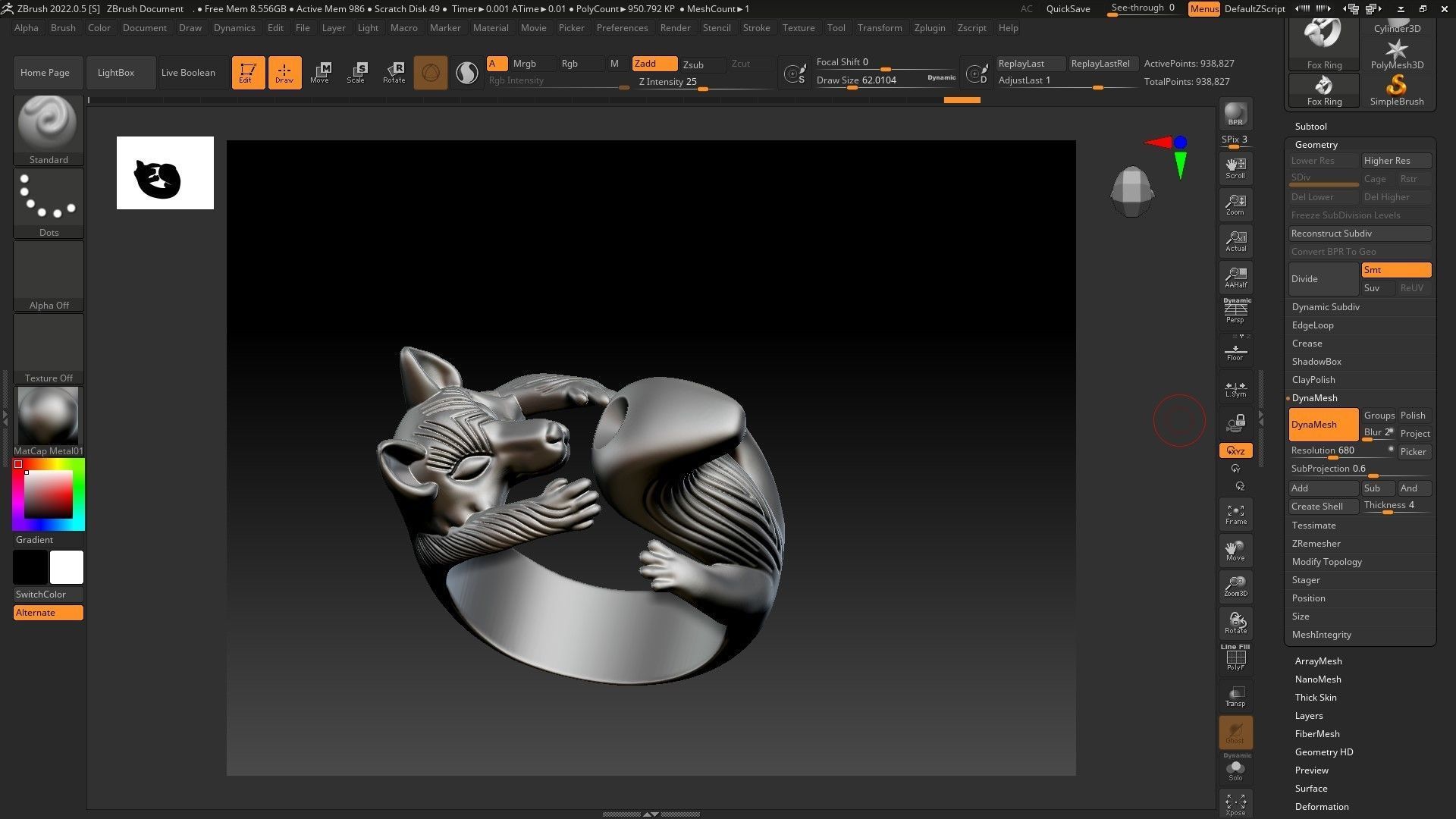Click the half-tone sphere icon
The height and width of the screenshot is (819, 1456).
(x=467, y=73)
